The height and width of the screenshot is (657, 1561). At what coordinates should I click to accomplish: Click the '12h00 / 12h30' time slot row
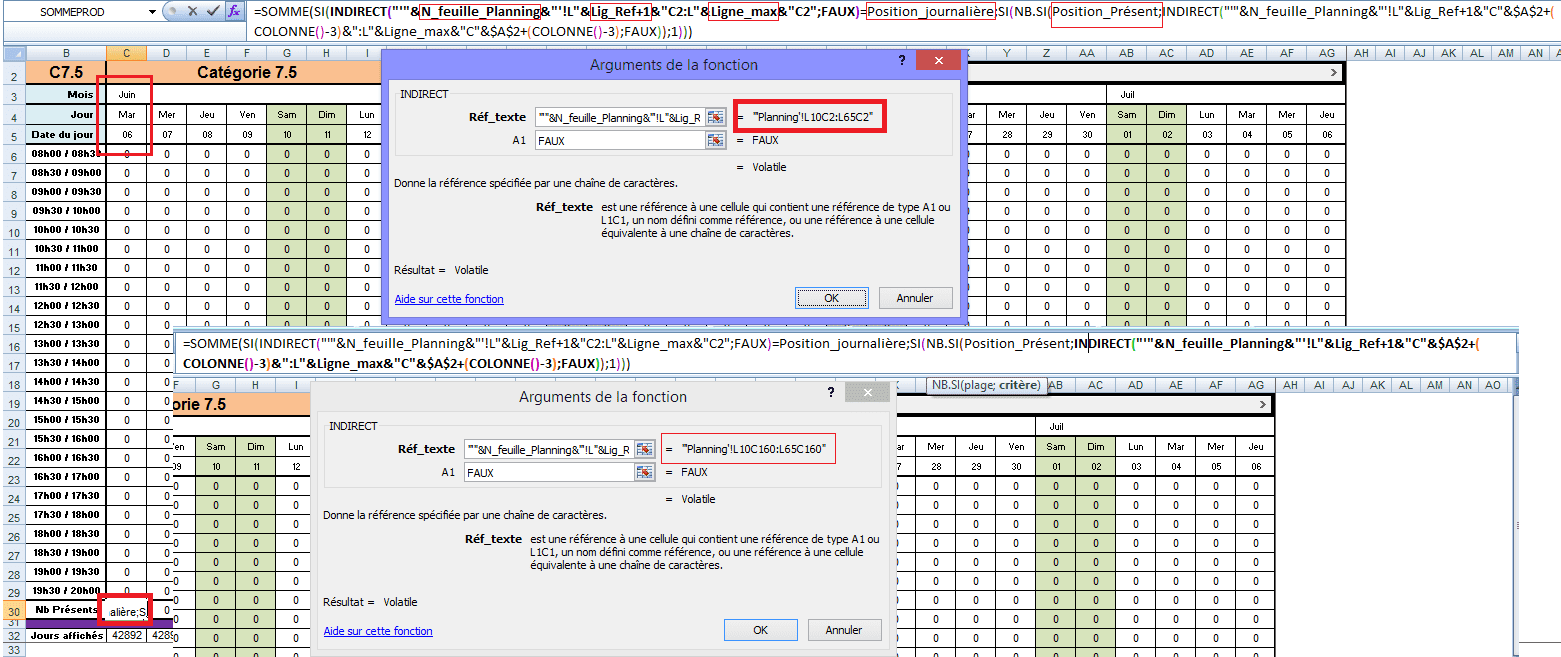66,305
